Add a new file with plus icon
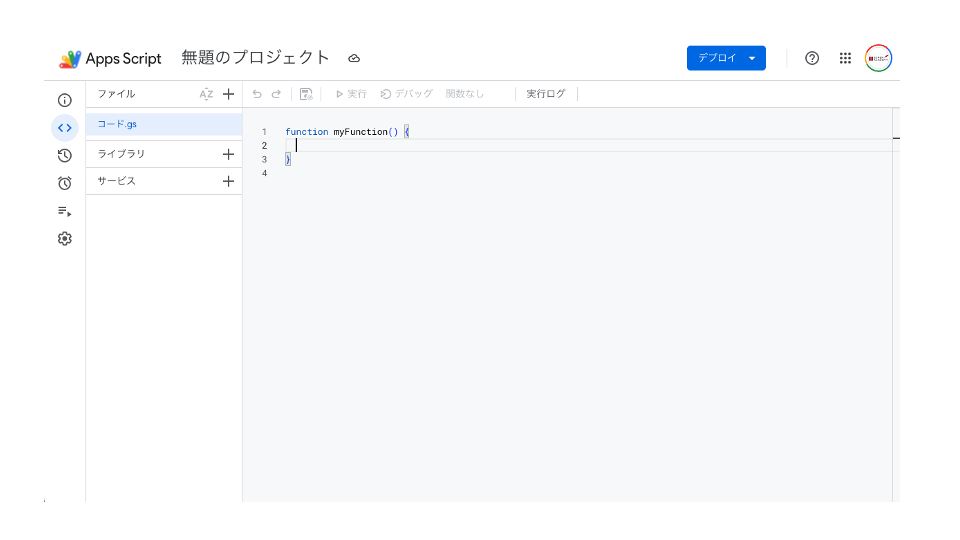Viewport: 960px width, 540px height. (x=228, y=94)
